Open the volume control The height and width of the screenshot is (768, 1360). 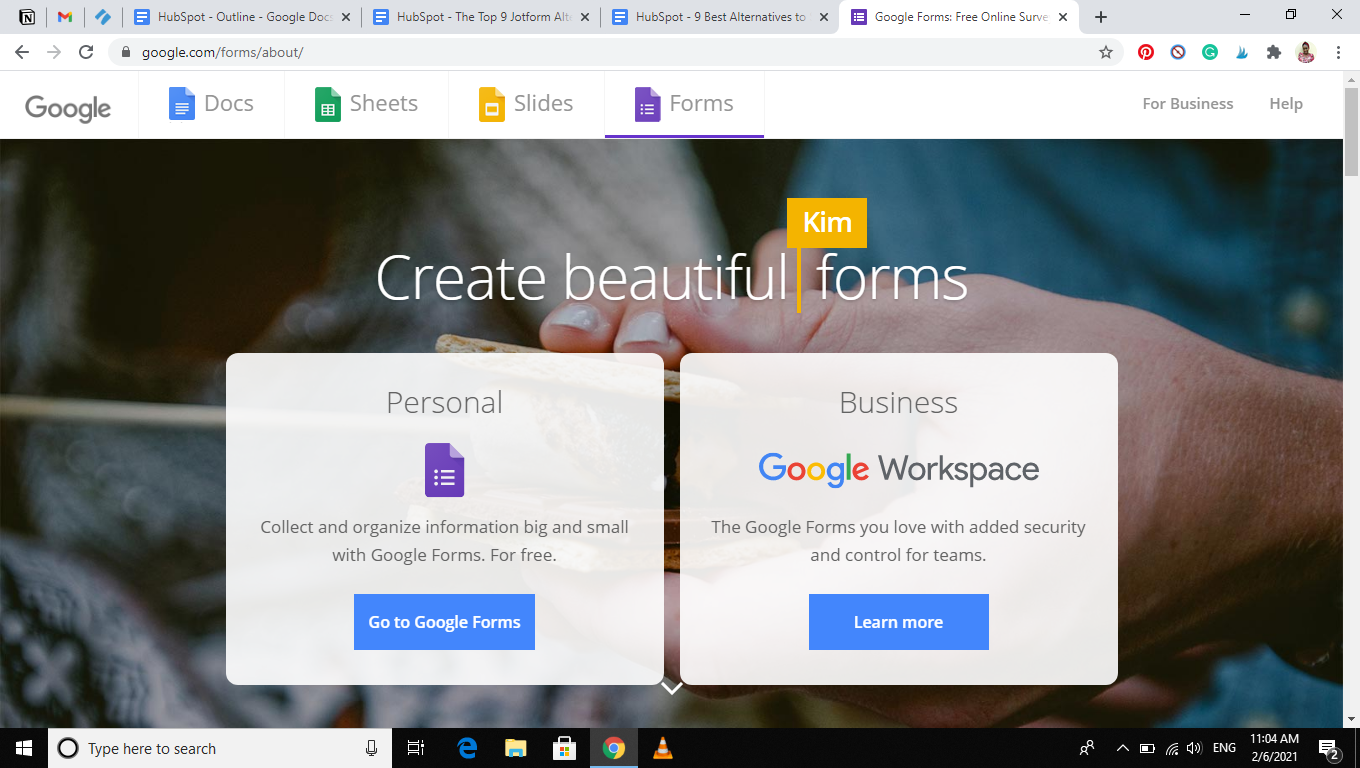coord(1194,748)
